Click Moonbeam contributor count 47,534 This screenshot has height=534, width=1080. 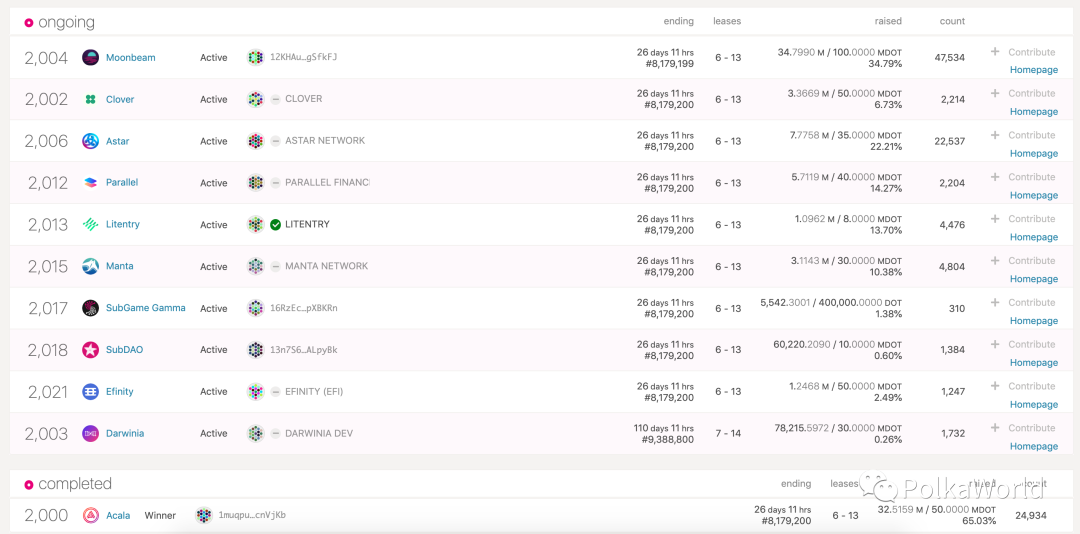(x=950, y=58)
